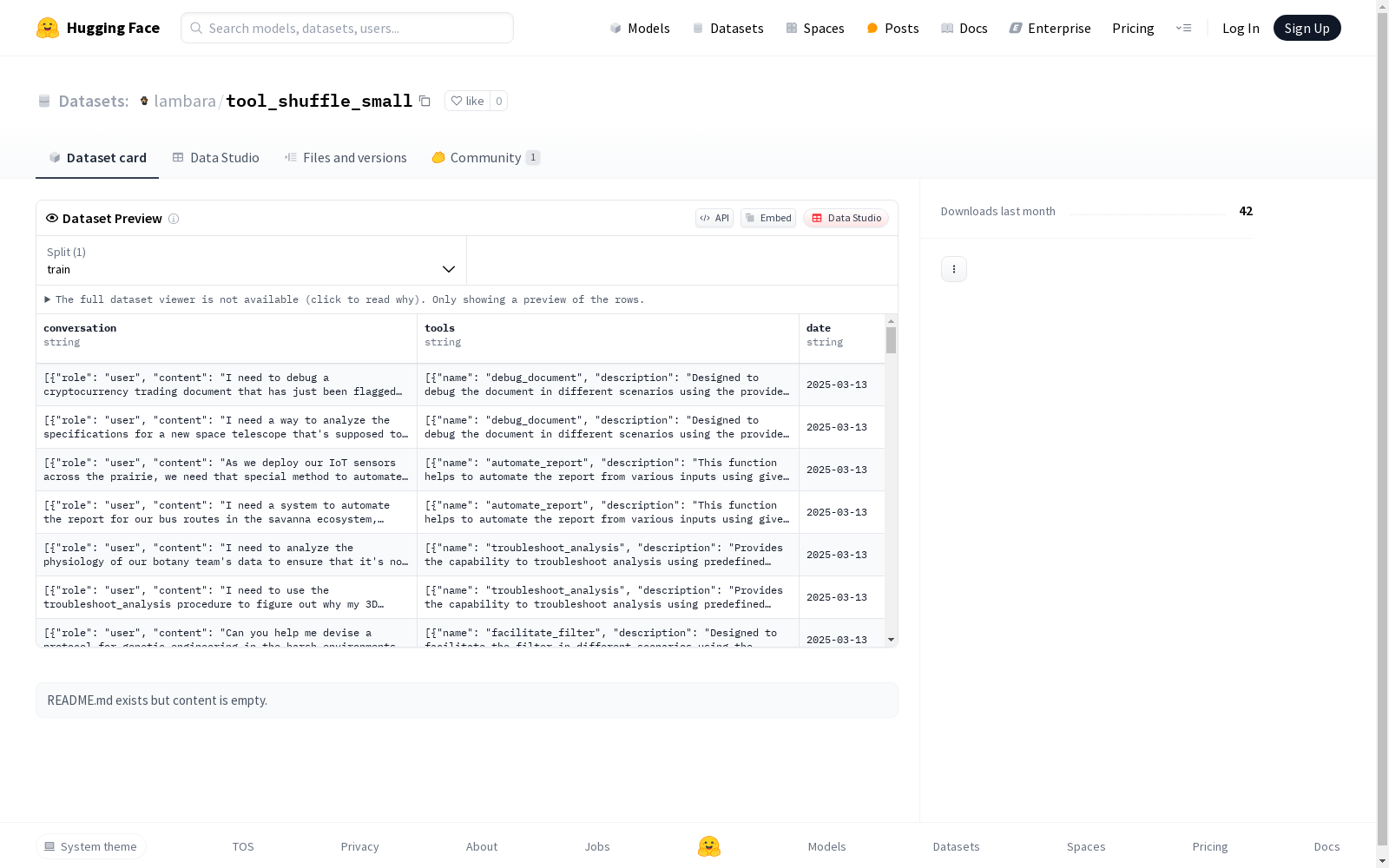Image resolution: width=1389 pixels, height=868 pixels.
Task: Open Spaces in top navigation
Action: coord(815,28)
